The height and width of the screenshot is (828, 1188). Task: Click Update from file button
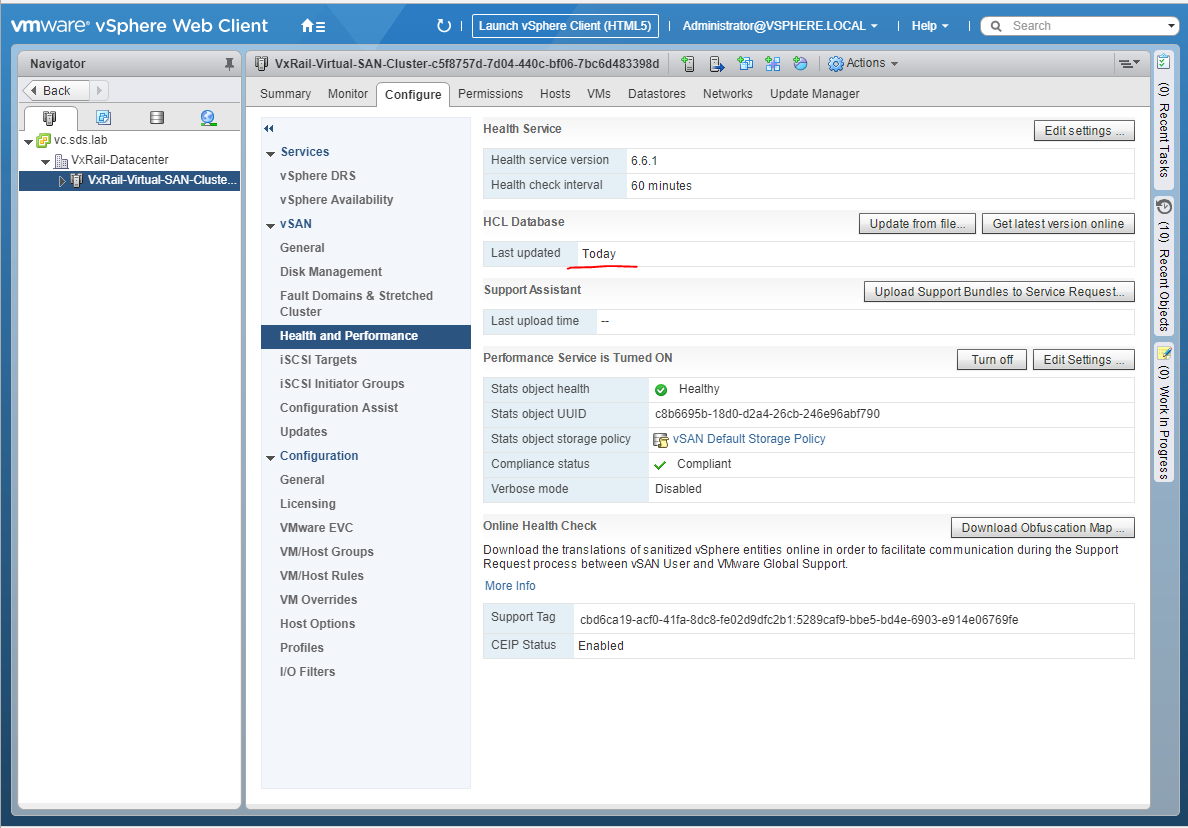pos(918,224)
